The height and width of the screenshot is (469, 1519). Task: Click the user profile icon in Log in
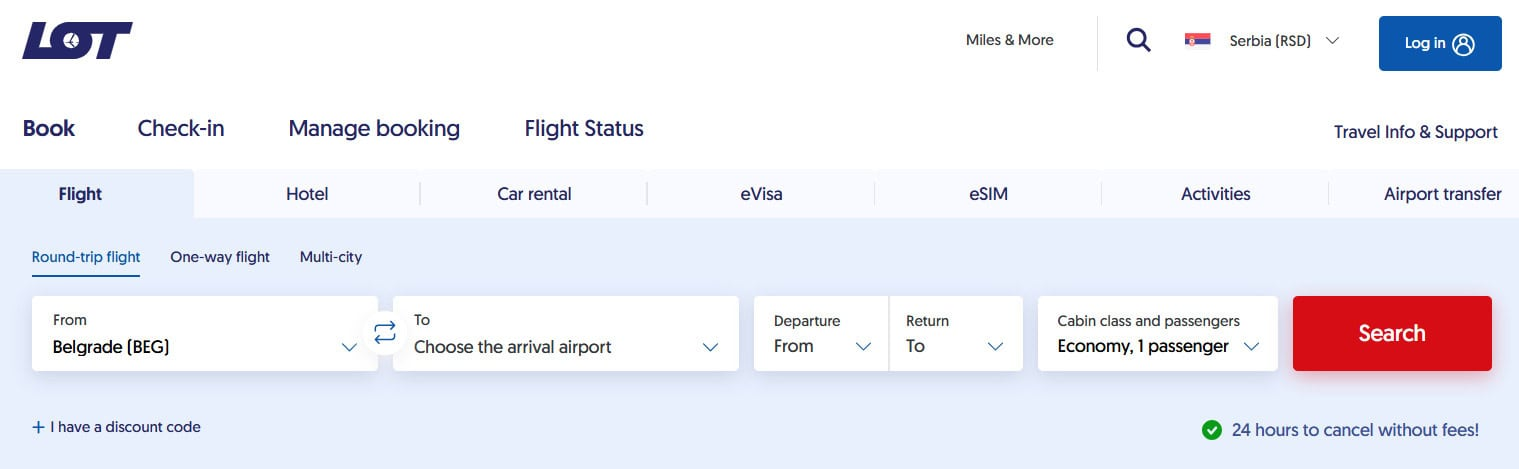[x=1464, y=44]
